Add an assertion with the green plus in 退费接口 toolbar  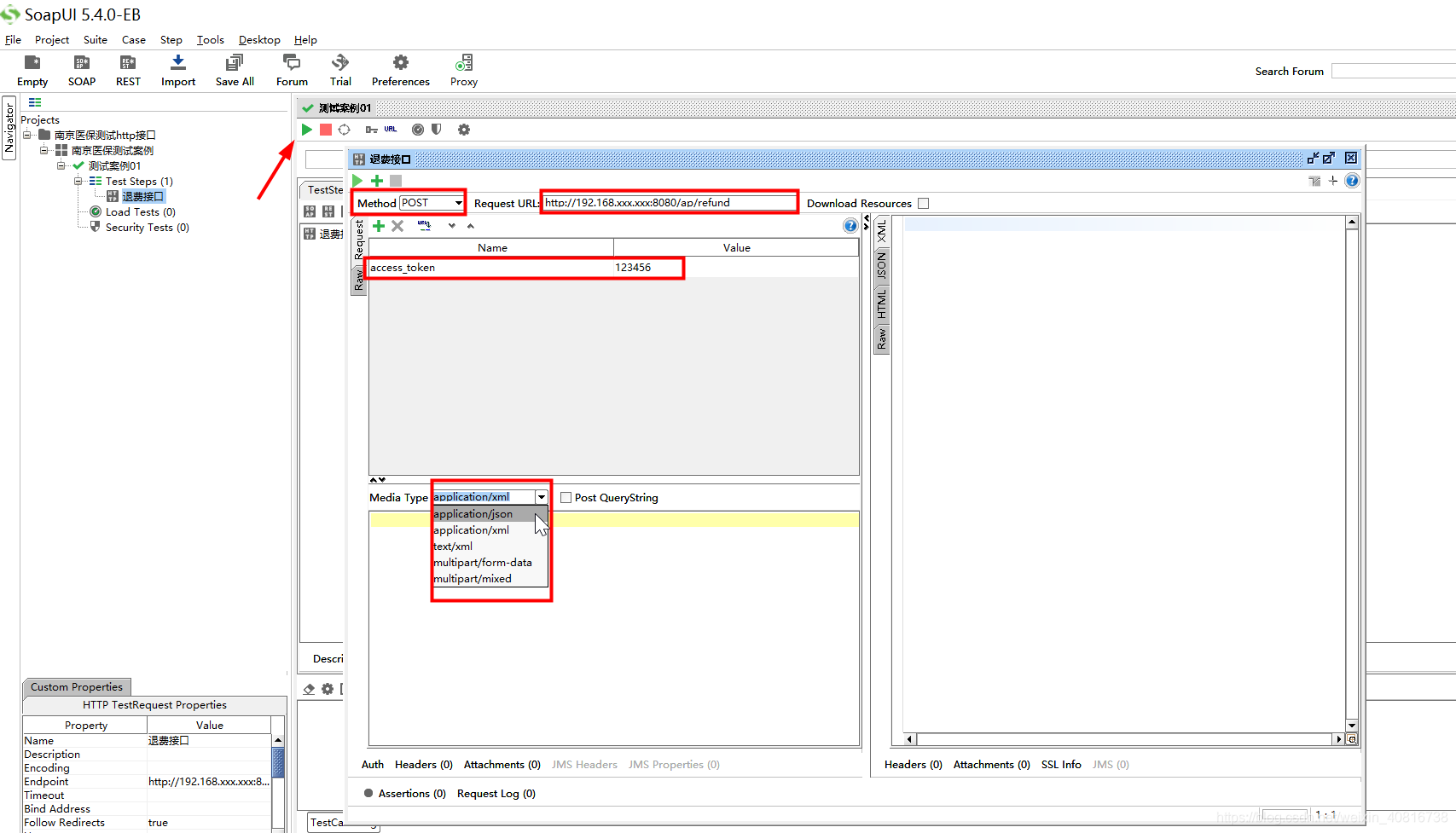pyautogui.click(x=377, y=181)
